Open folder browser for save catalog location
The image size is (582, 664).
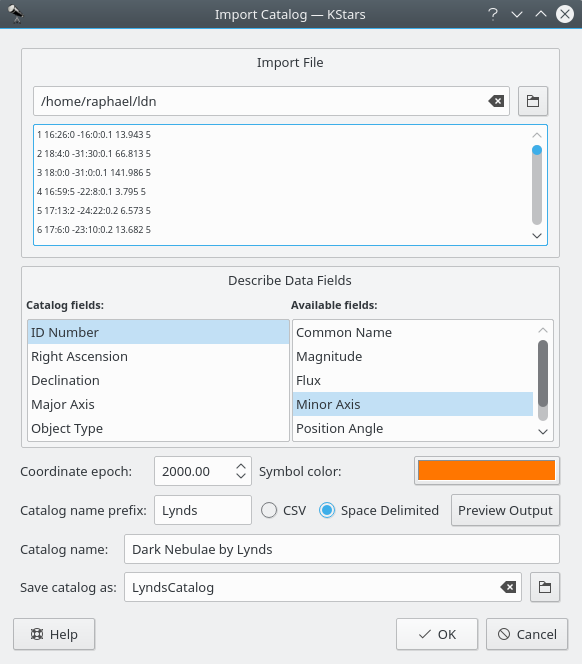pos(545,587)
